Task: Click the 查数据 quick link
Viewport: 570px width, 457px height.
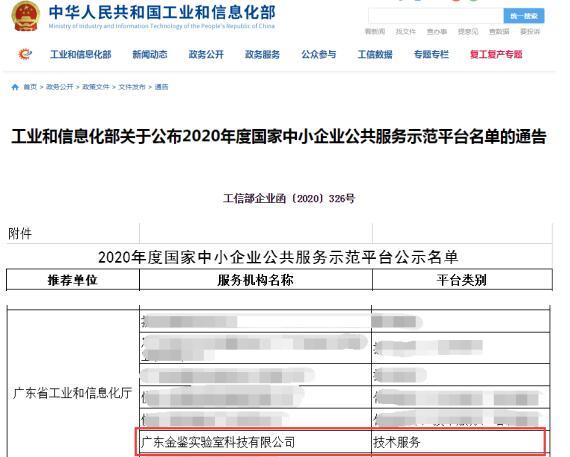Action: click(499, 32)
